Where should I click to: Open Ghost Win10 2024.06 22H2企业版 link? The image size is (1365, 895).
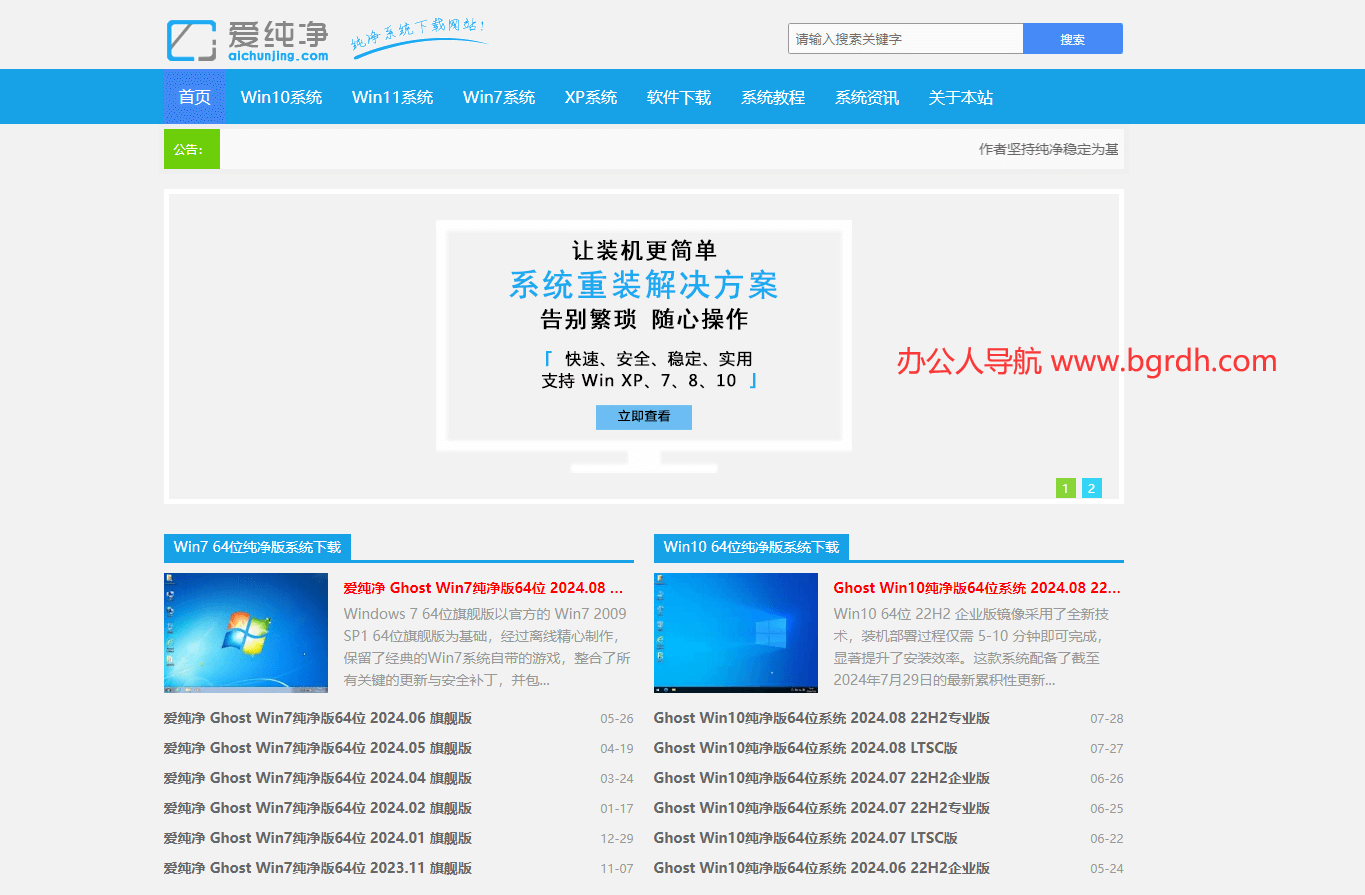pyautogui.click(x=822, y=868)
